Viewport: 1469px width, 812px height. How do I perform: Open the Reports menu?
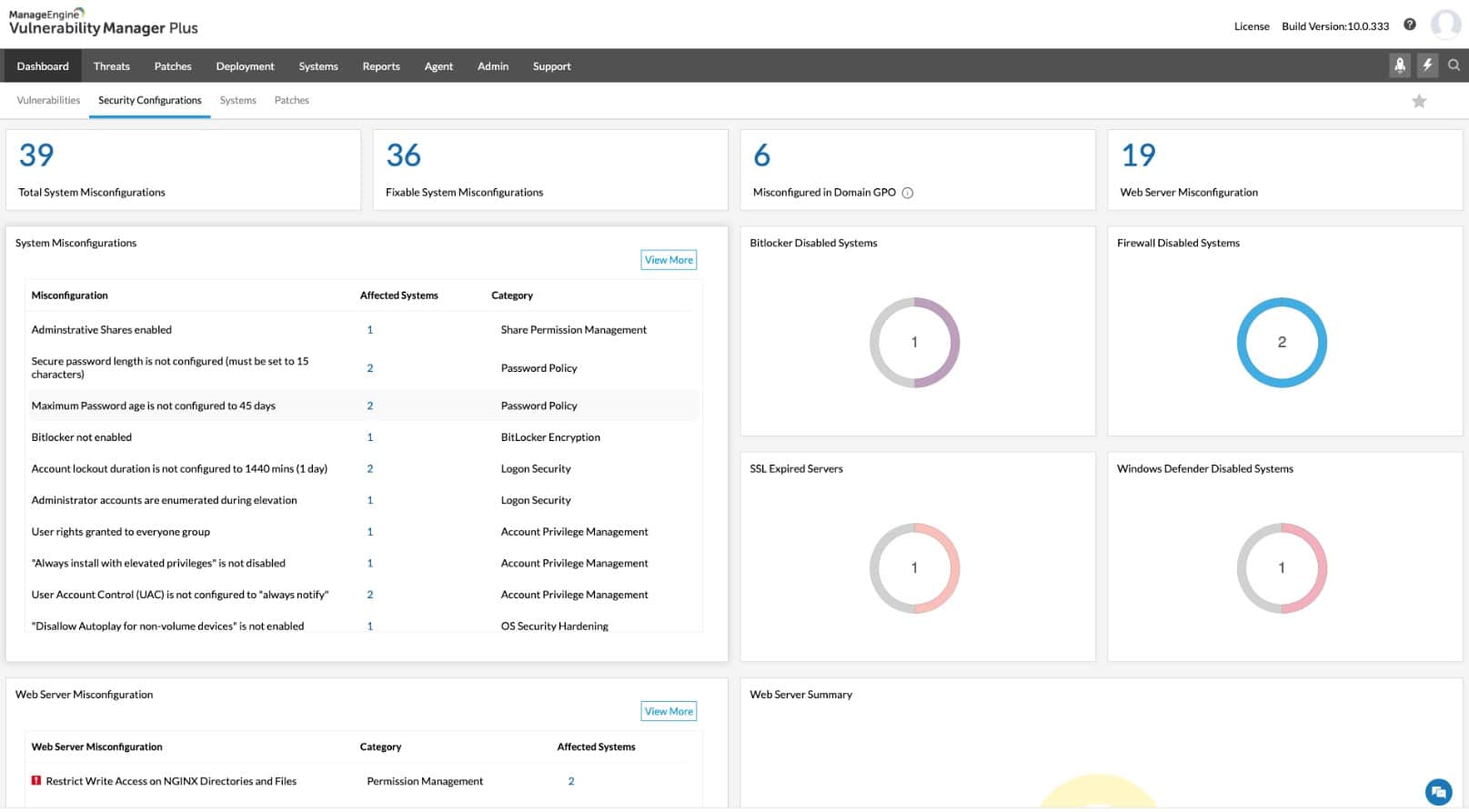(381, 65)
